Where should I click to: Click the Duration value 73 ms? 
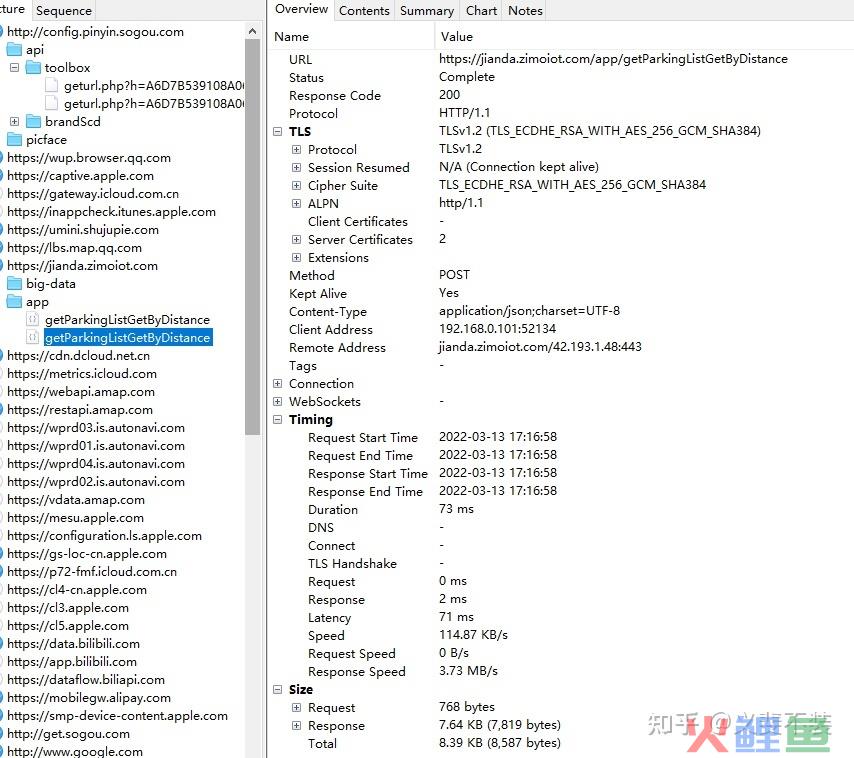click(456, 509)
